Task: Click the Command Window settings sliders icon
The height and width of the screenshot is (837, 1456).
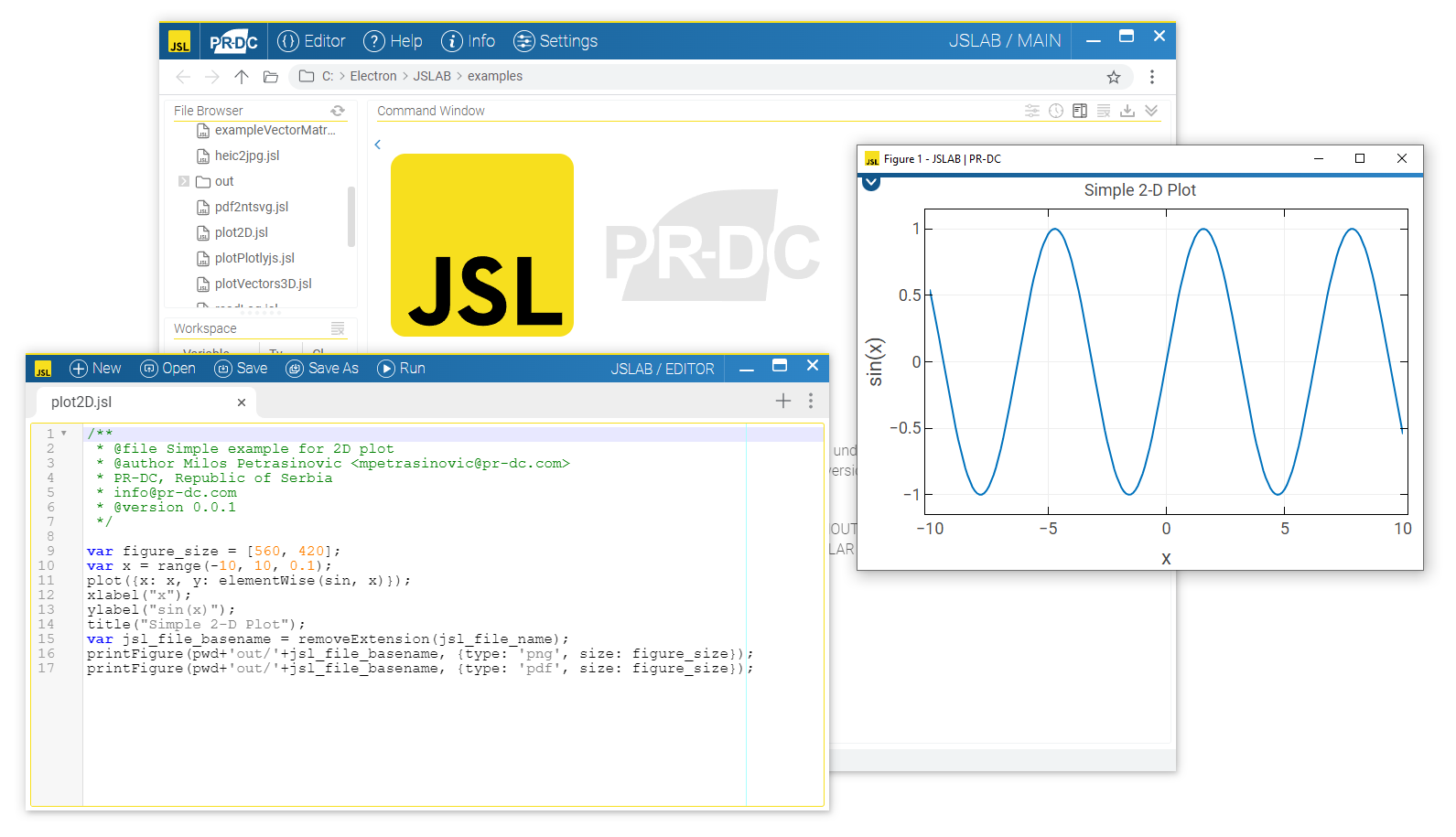Action: 1032,111
